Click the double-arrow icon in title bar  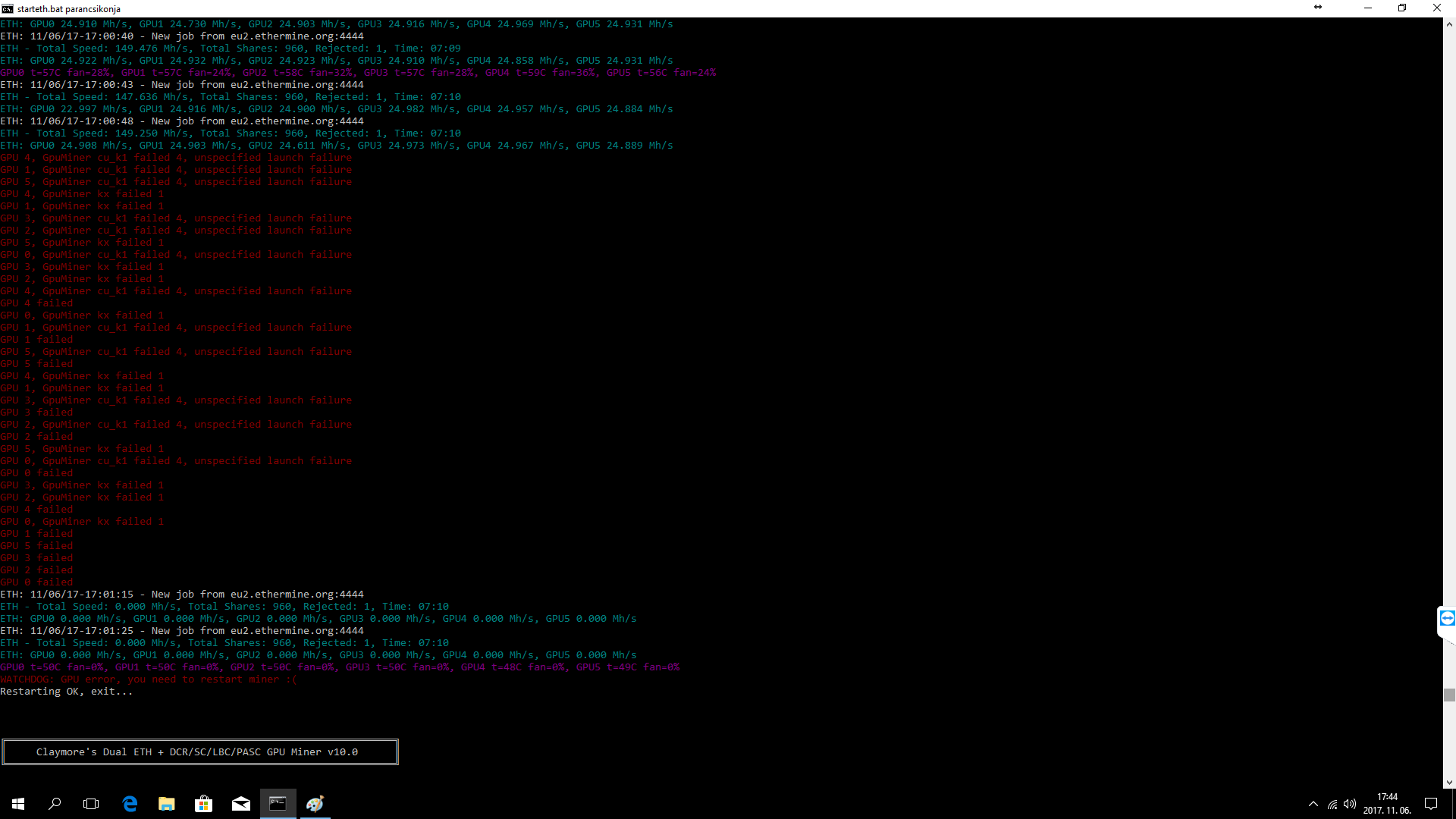1318,8
